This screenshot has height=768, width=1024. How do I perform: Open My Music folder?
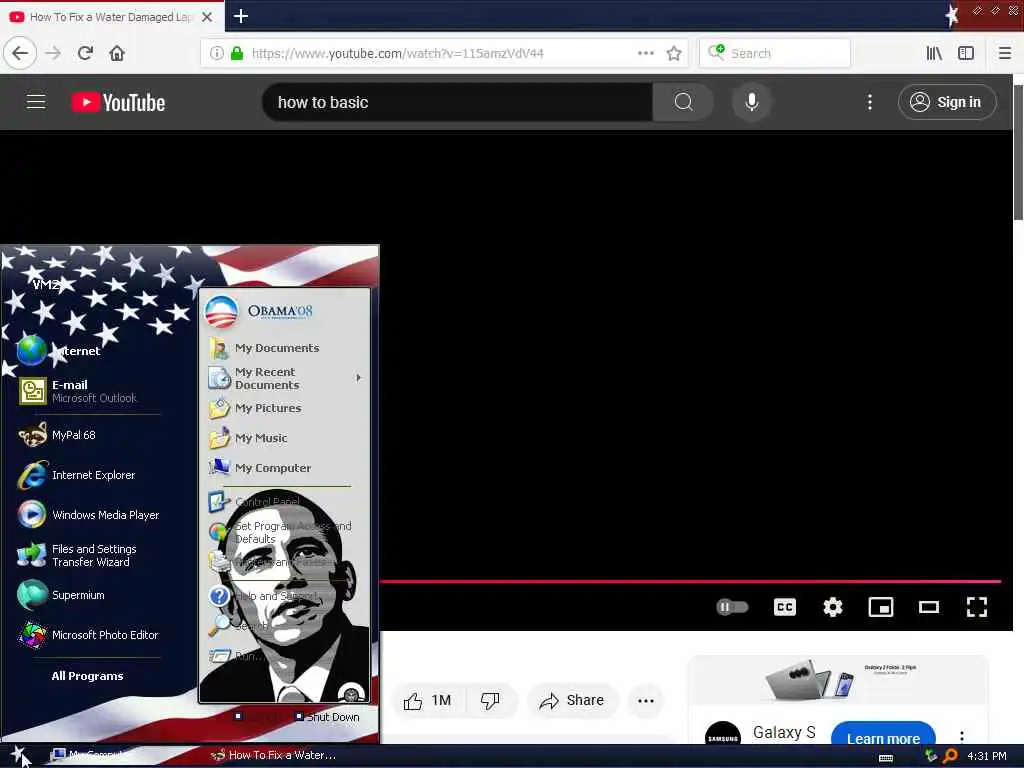tap(249, 438)
